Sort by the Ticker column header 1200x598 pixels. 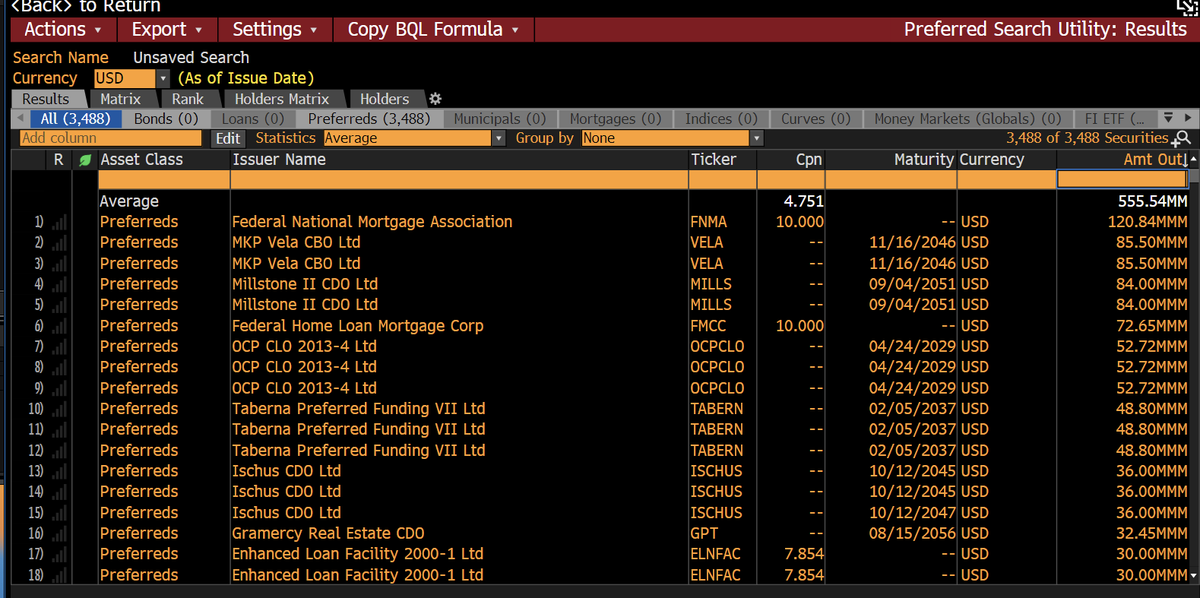point(722,160)
